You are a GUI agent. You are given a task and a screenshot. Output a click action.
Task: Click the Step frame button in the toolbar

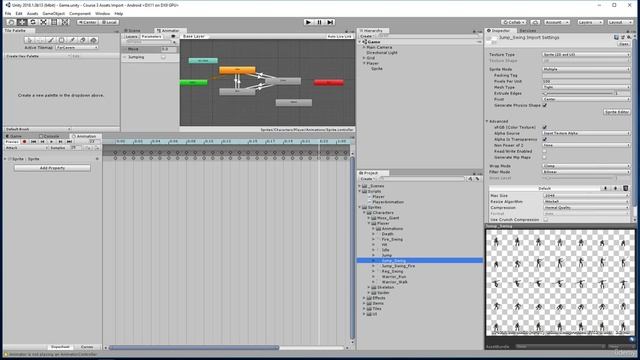click(x=330, y=22)
